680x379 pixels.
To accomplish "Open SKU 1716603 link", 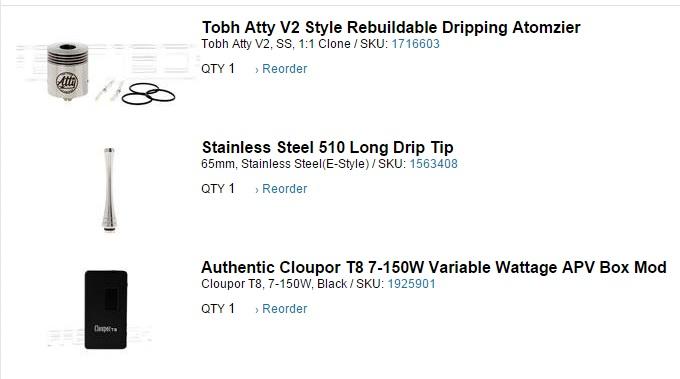I will (415, 44).
